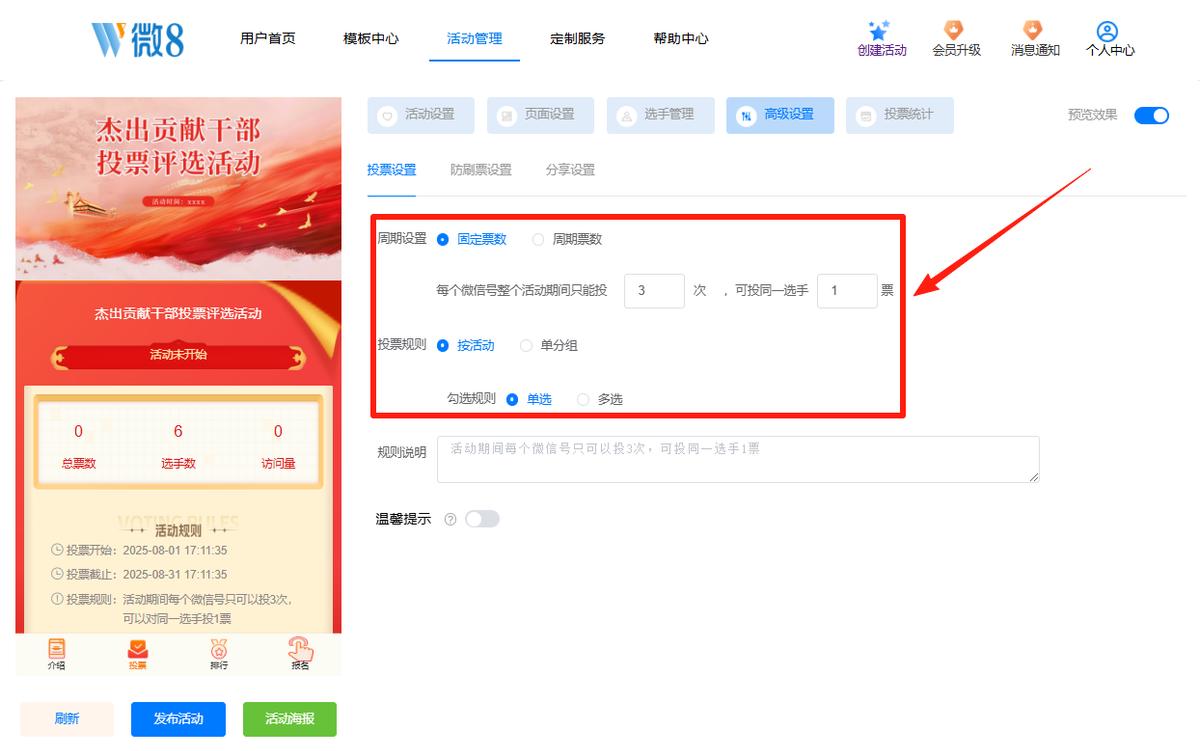Switch to the 投票统计 tab

coord(900,115)
